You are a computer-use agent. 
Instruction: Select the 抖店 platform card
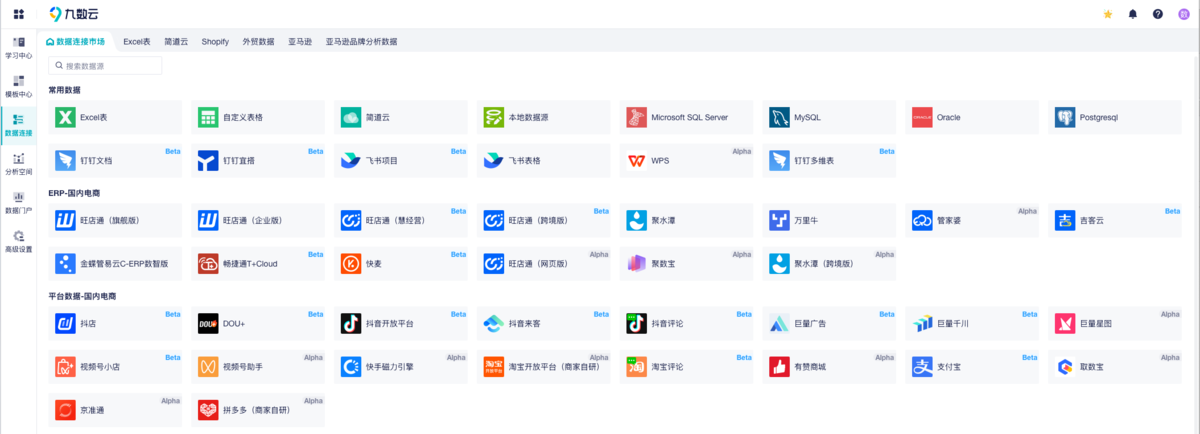pos(116,324)
